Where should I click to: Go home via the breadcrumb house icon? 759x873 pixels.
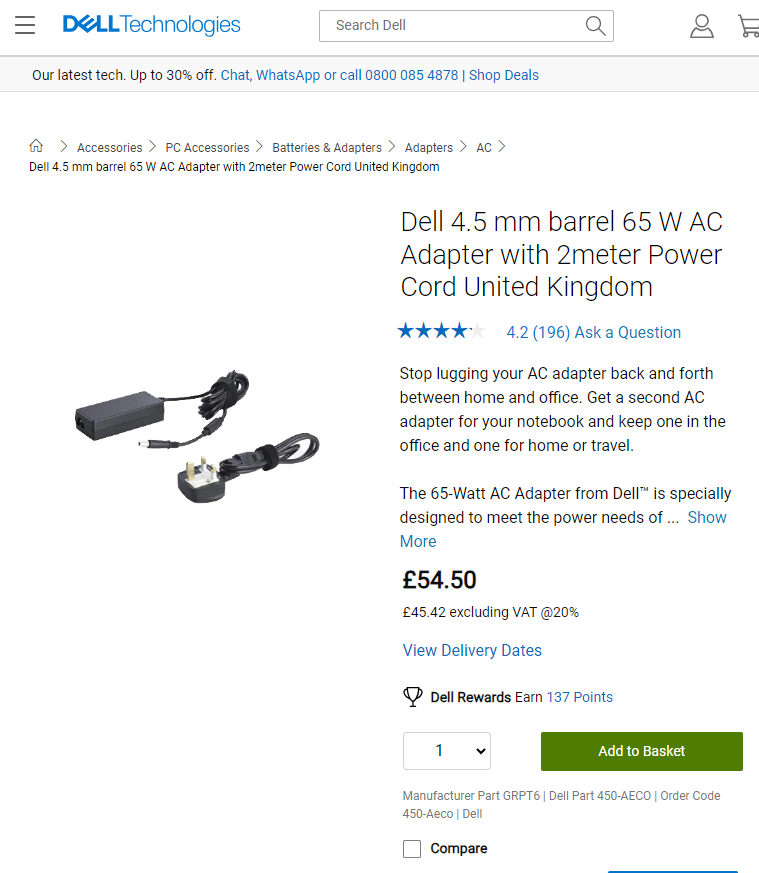coord(36,145)
